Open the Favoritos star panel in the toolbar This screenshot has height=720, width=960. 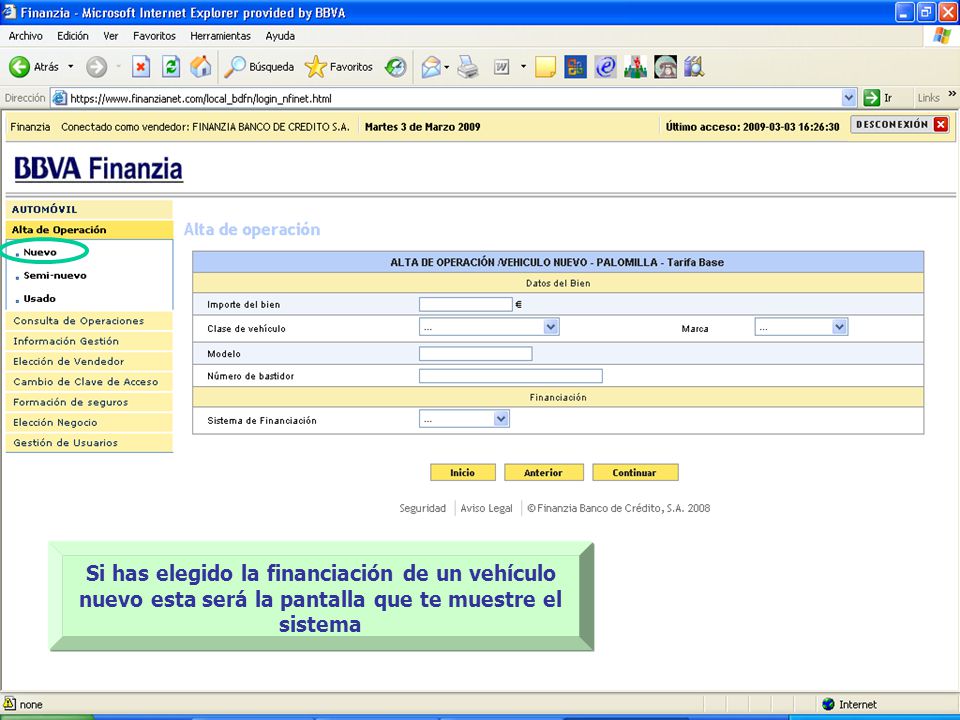(339, 67)
